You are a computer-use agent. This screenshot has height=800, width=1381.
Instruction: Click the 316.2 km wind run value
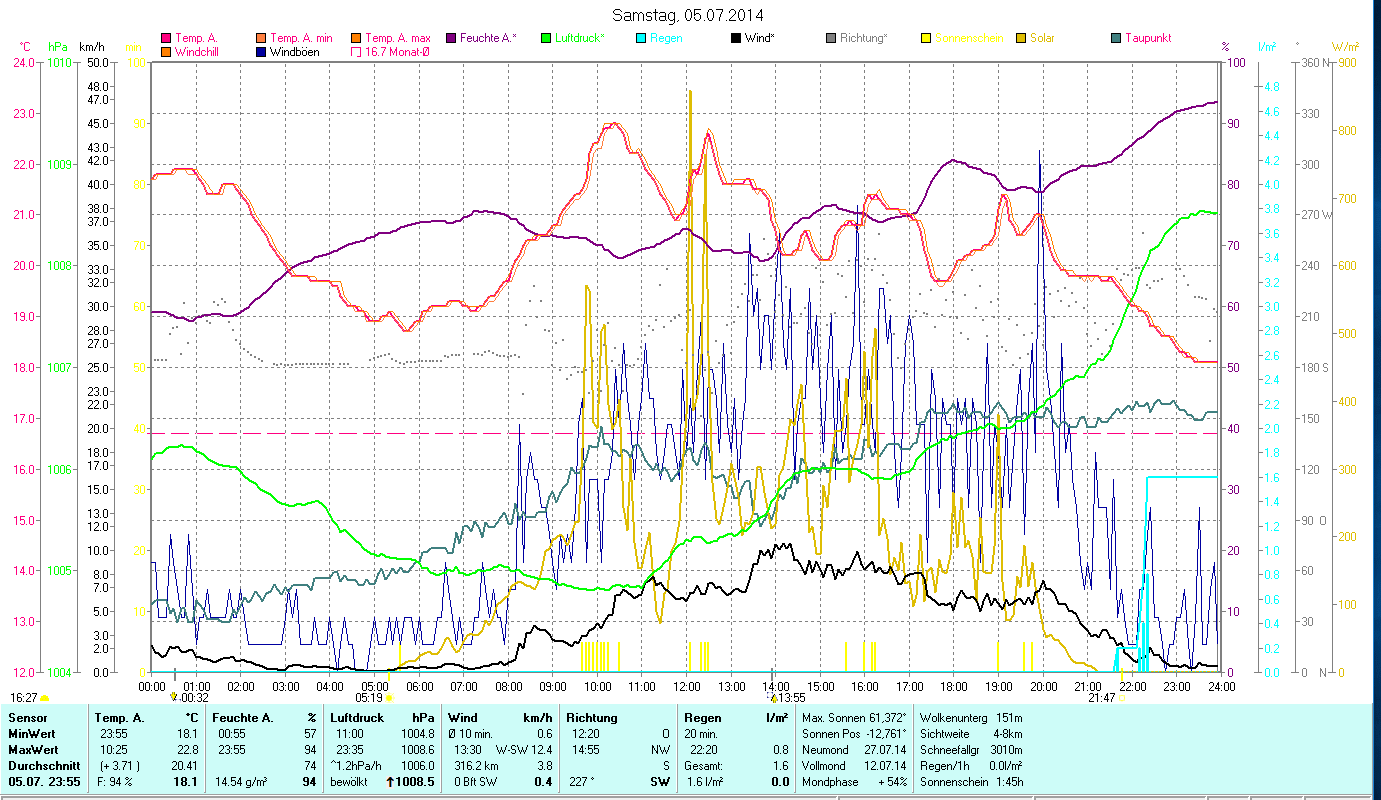tap(474, 766)
